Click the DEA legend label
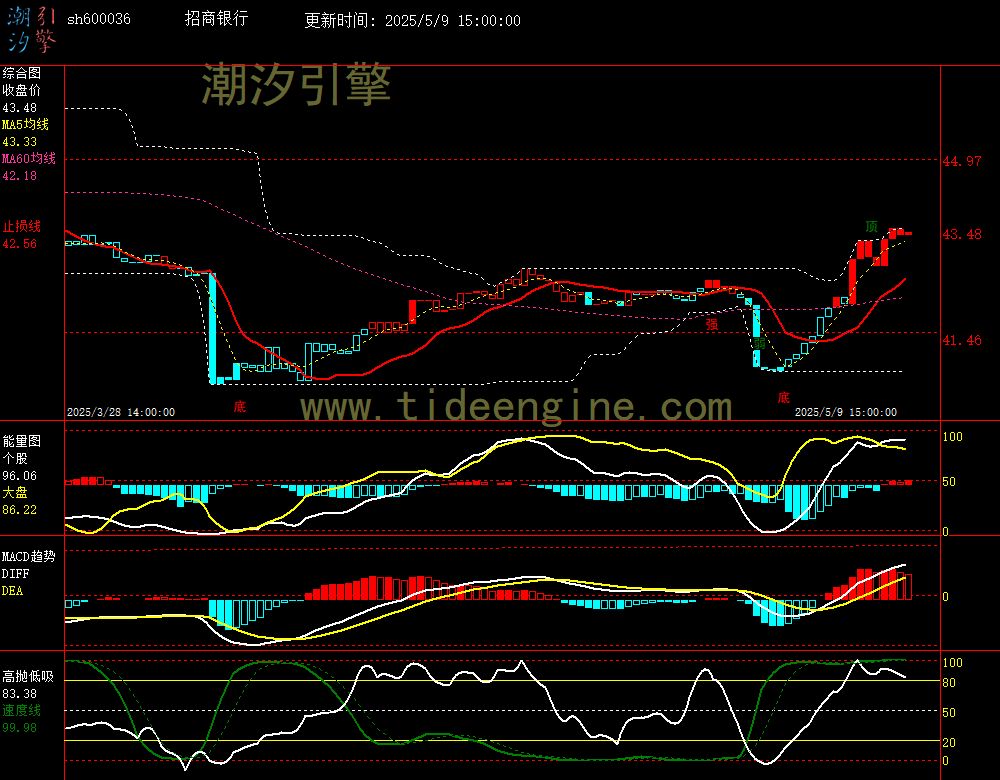Screen dimensions: 1000x780 click(x=12, y=591)
